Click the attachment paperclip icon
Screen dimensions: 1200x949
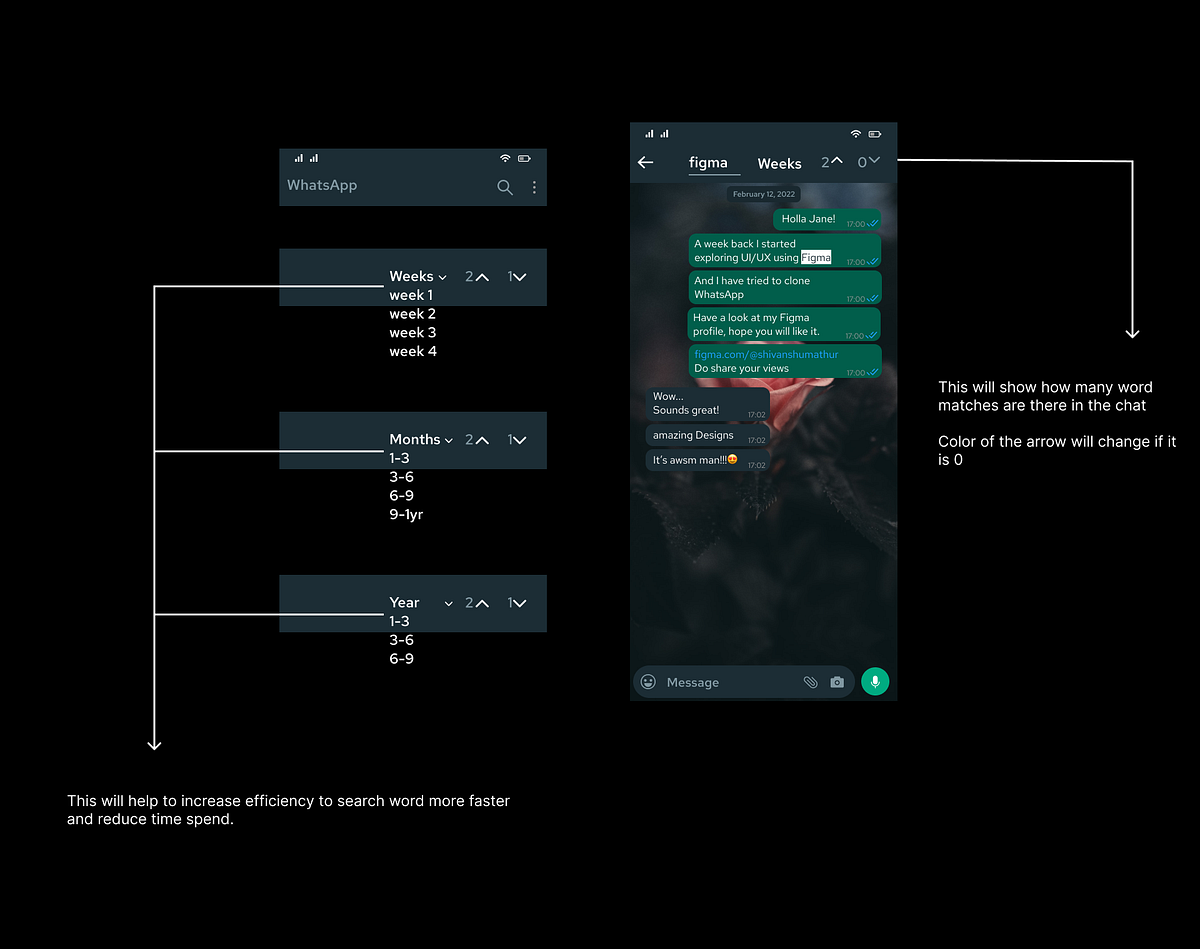[x=811, y=681]
